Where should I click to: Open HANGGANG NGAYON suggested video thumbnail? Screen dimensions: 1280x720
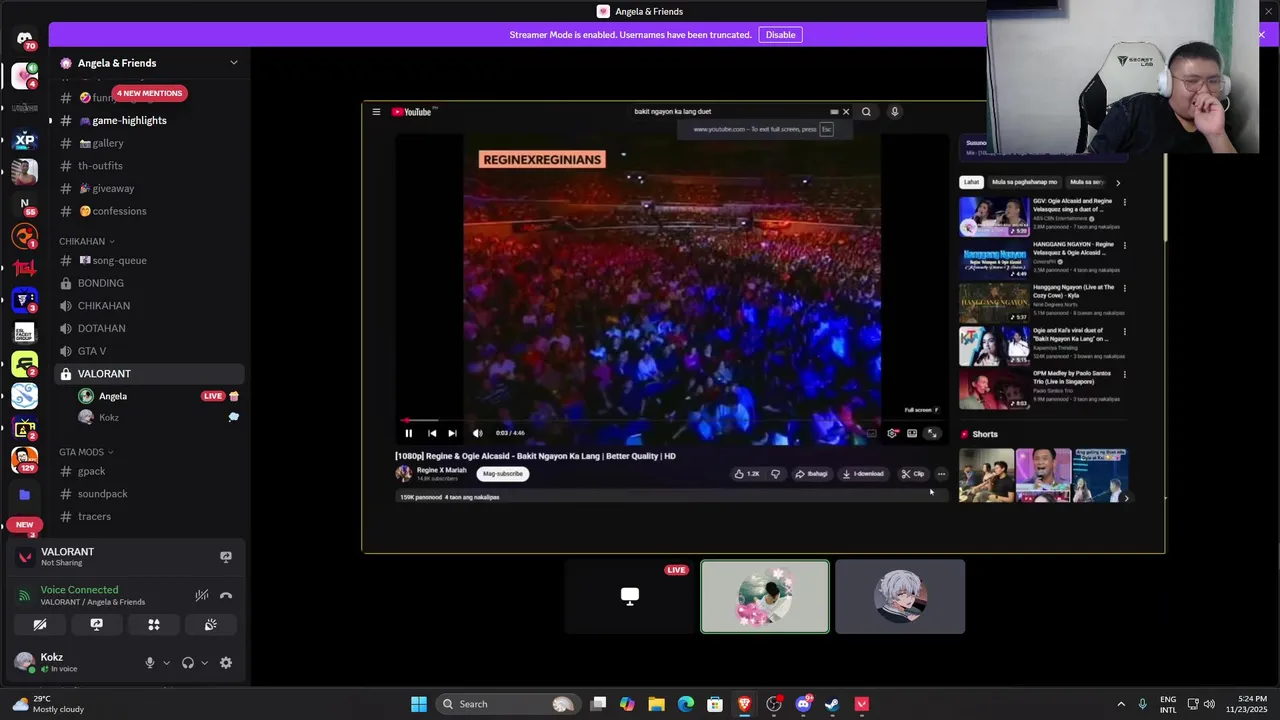click(x=994, y=260)
